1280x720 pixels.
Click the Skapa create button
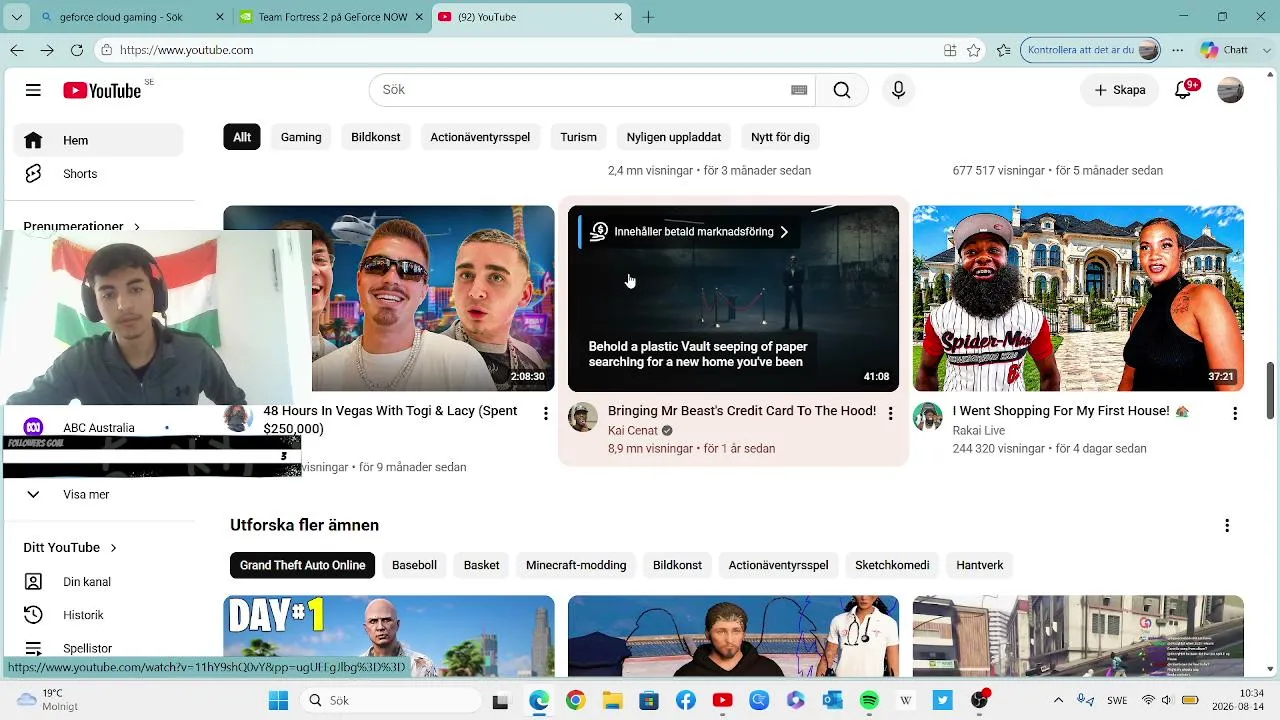click(1120, 90)
